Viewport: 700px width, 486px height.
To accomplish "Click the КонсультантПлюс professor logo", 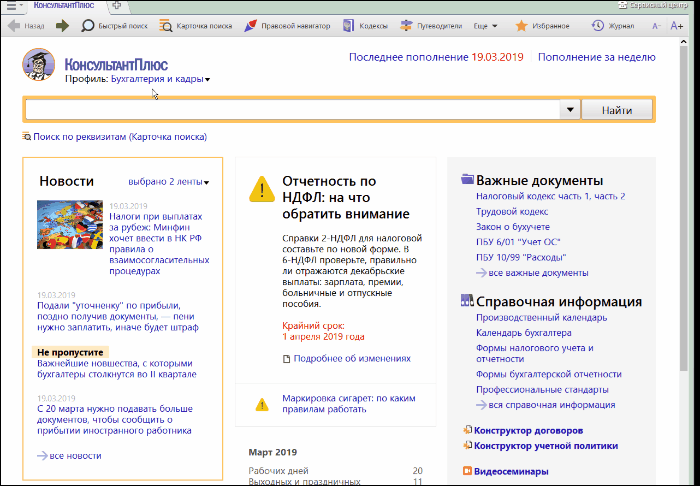I will tap(39, 65).
